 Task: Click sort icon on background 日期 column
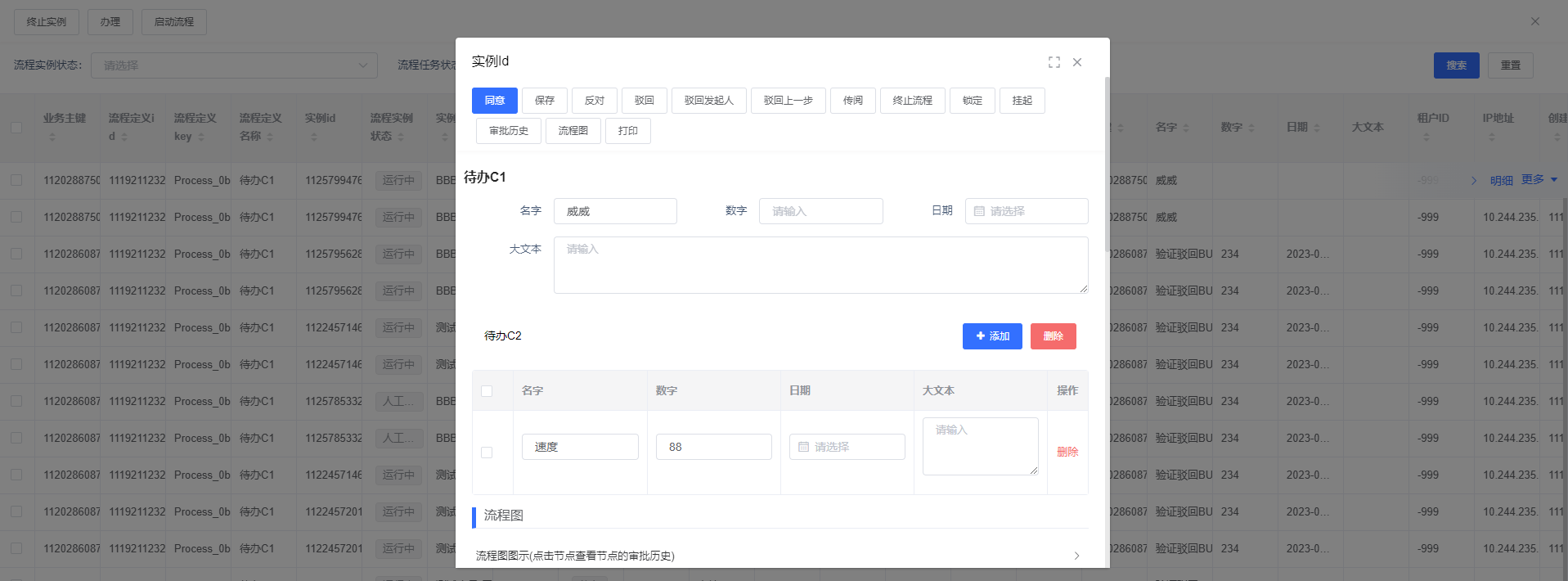coord(1317,128)
